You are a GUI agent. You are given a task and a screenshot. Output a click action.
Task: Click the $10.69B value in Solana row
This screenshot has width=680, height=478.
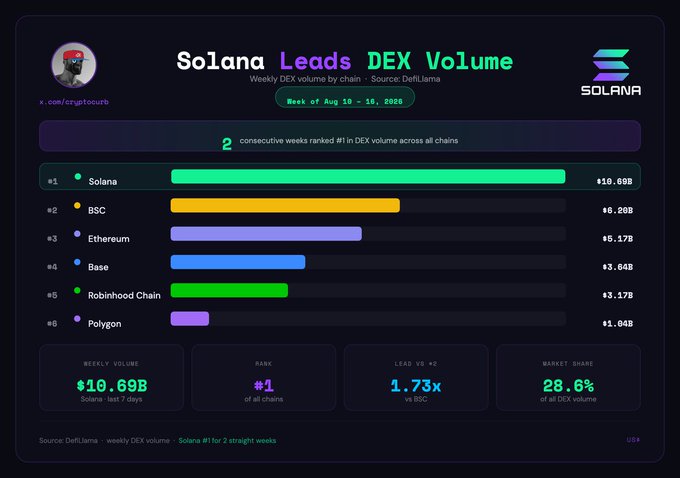(x=615, y=181)
